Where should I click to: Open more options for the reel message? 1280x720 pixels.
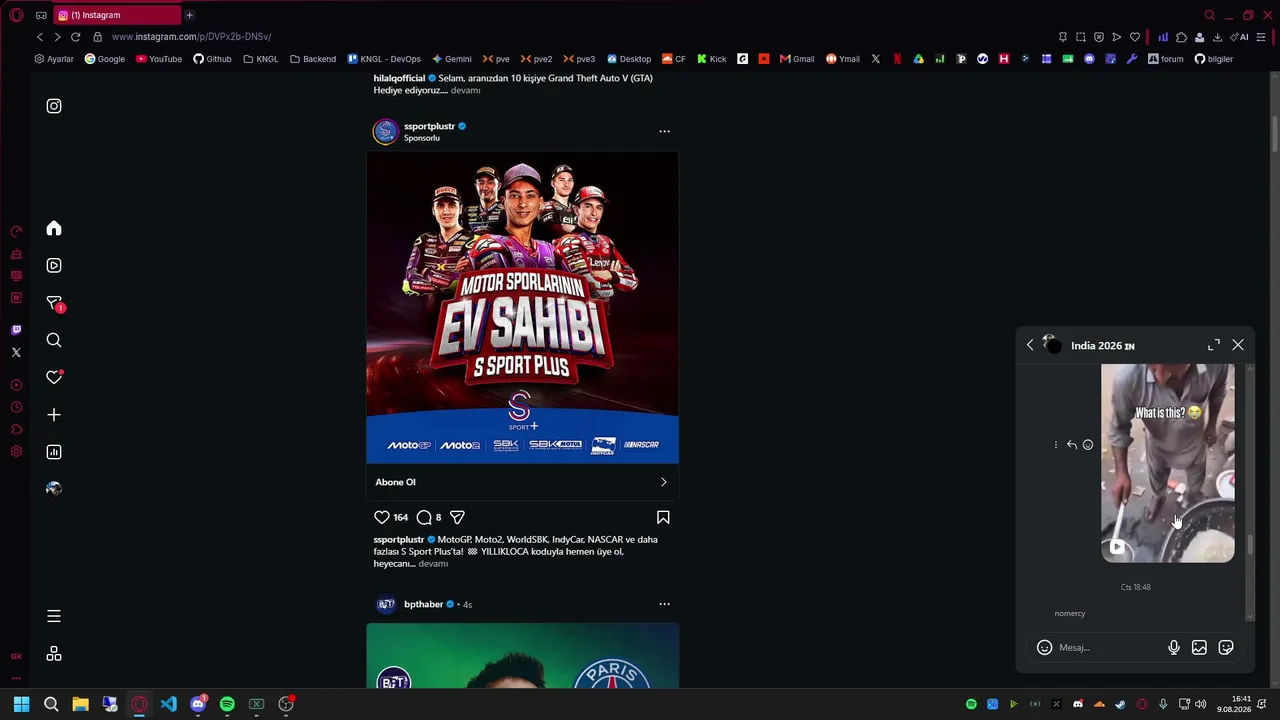coord(1056,445)
